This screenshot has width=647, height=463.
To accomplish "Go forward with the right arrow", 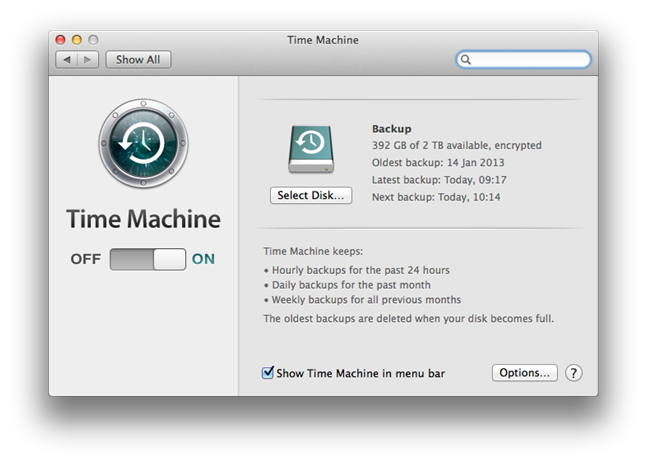I will pyautogui.click(x=88, y=60).
